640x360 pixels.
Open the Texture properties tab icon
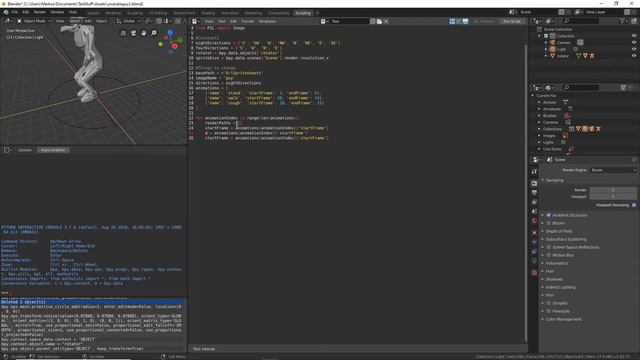tap(534, 272)
